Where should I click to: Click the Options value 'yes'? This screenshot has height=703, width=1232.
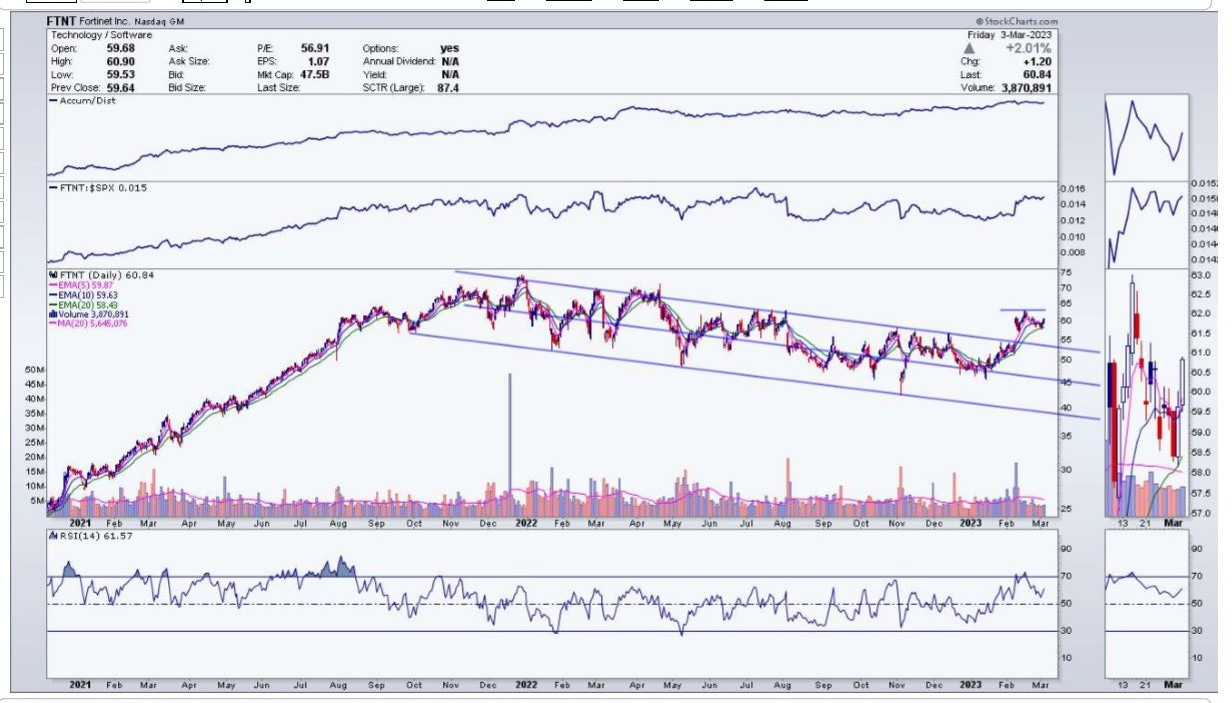[450, 48]
